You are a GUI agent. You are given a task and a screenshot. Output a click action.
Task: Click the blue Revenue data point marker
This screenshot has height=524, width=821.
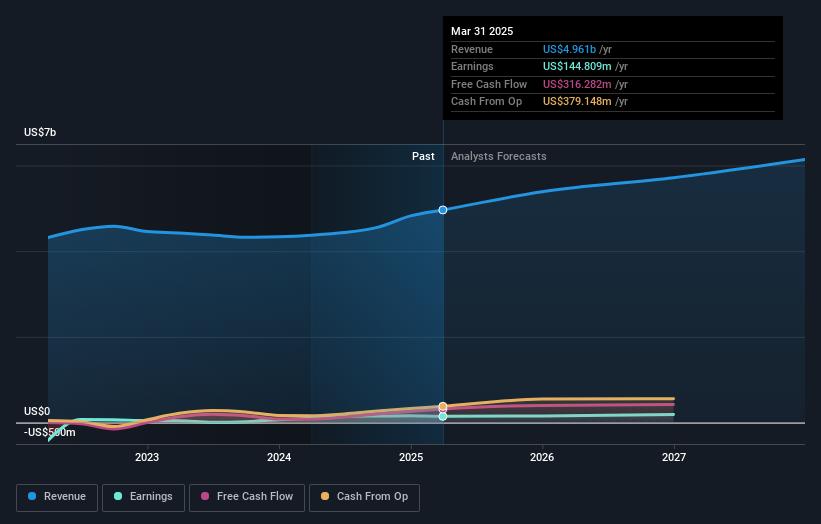pos(443,210)
